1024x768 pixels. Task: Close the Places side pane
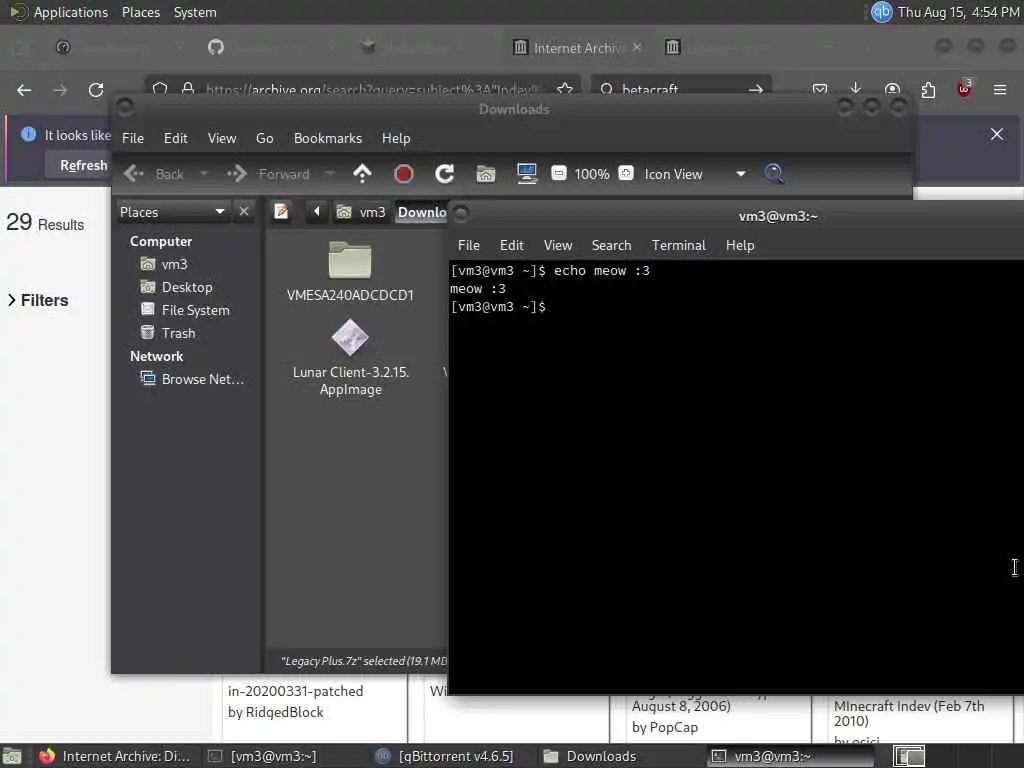244,212
